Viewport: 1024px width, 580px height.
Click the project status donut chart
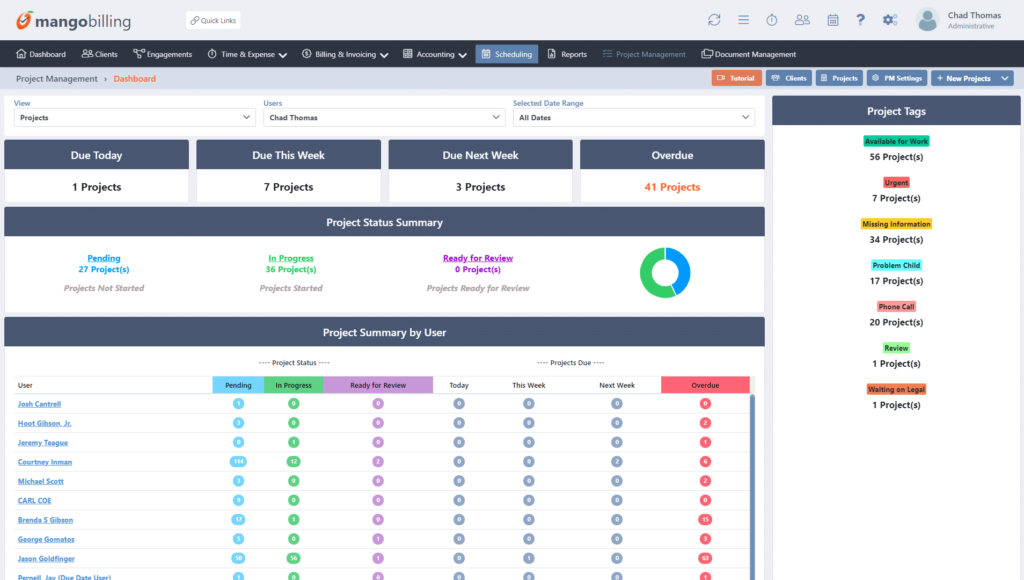click(x=665, y=273)
